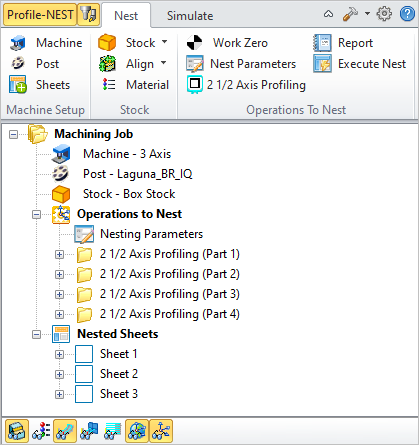This screenshot has width=419, height=445.
Task: Select the Work Zero icon
Action: coord(194,43)
